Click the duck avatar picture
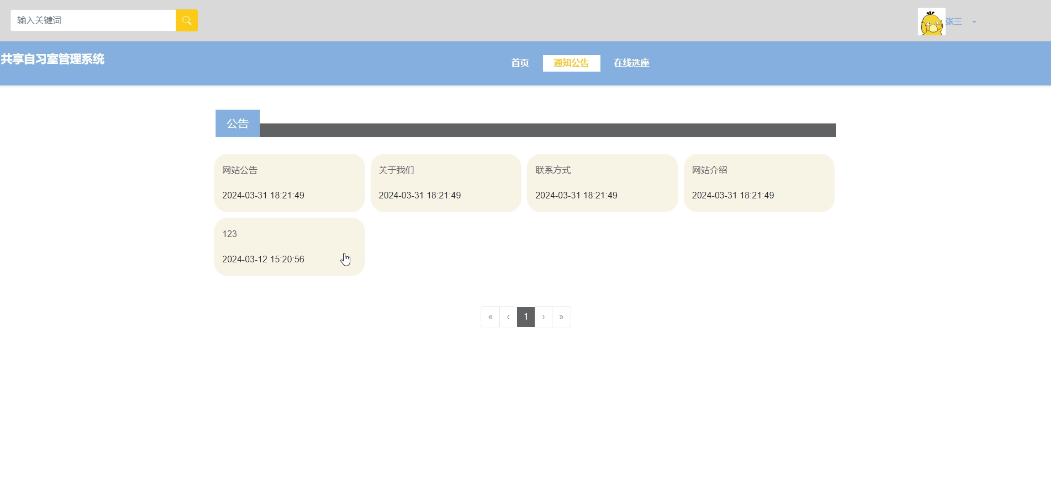This screenshot has height=491, width=1051. pos(931,21)
